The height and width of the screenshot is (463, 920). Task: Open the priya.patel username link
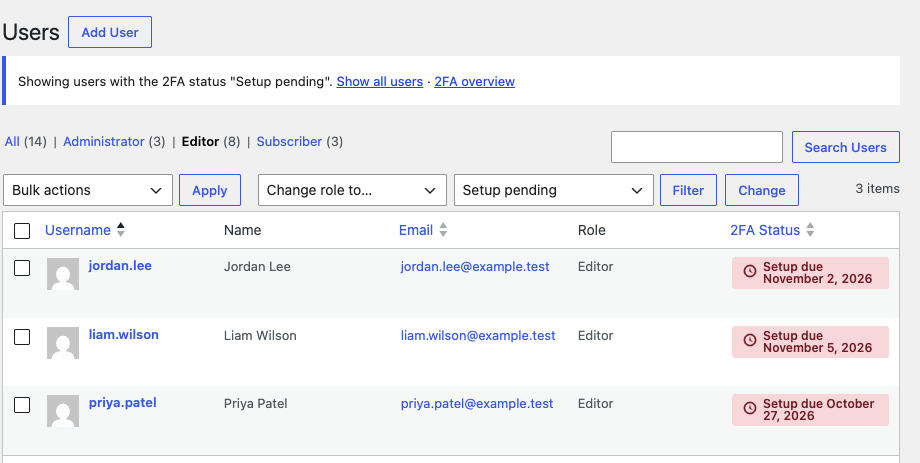click(x=123, y=403)
